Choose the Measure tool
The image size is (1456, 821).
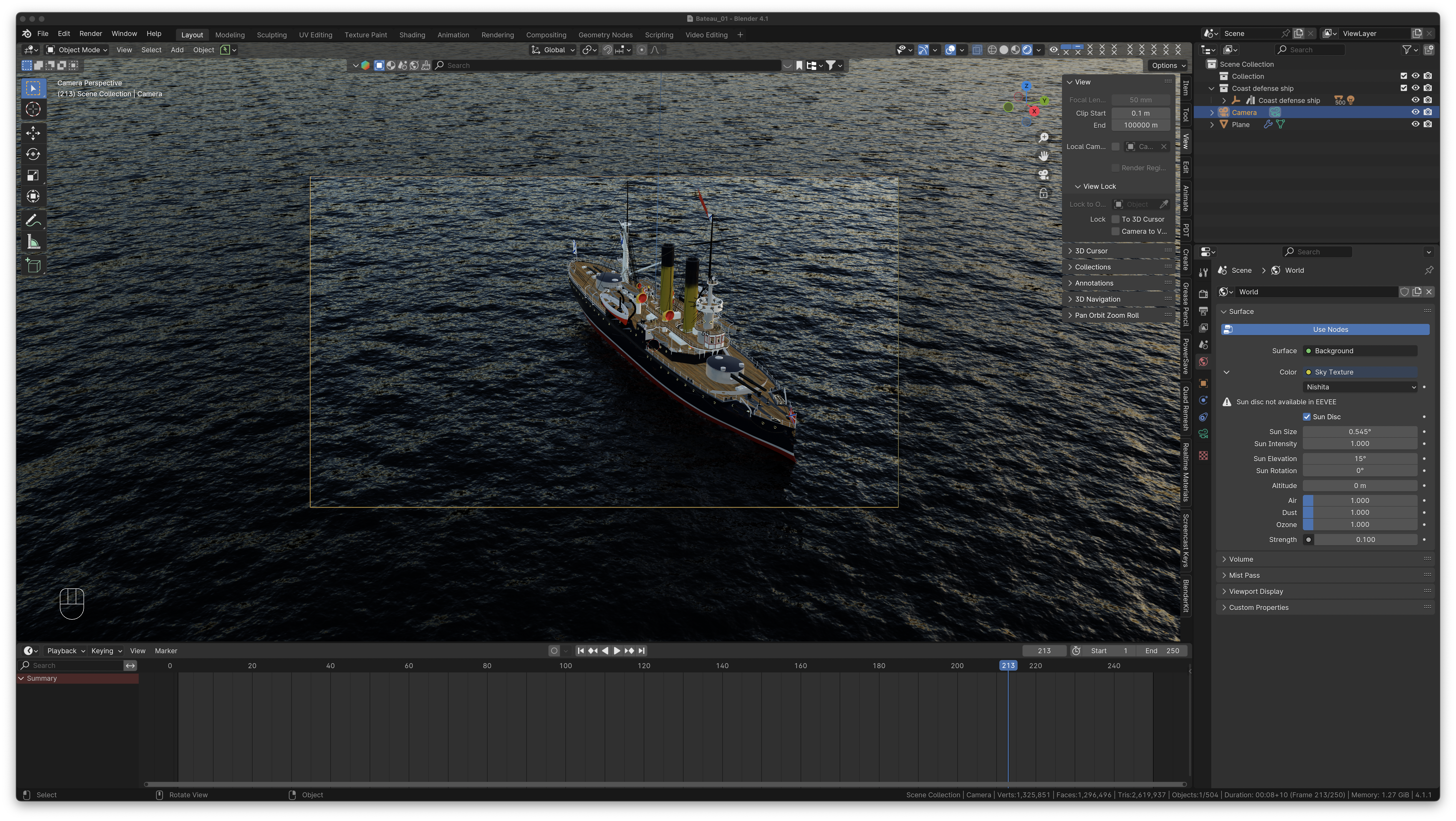(33, 242)
